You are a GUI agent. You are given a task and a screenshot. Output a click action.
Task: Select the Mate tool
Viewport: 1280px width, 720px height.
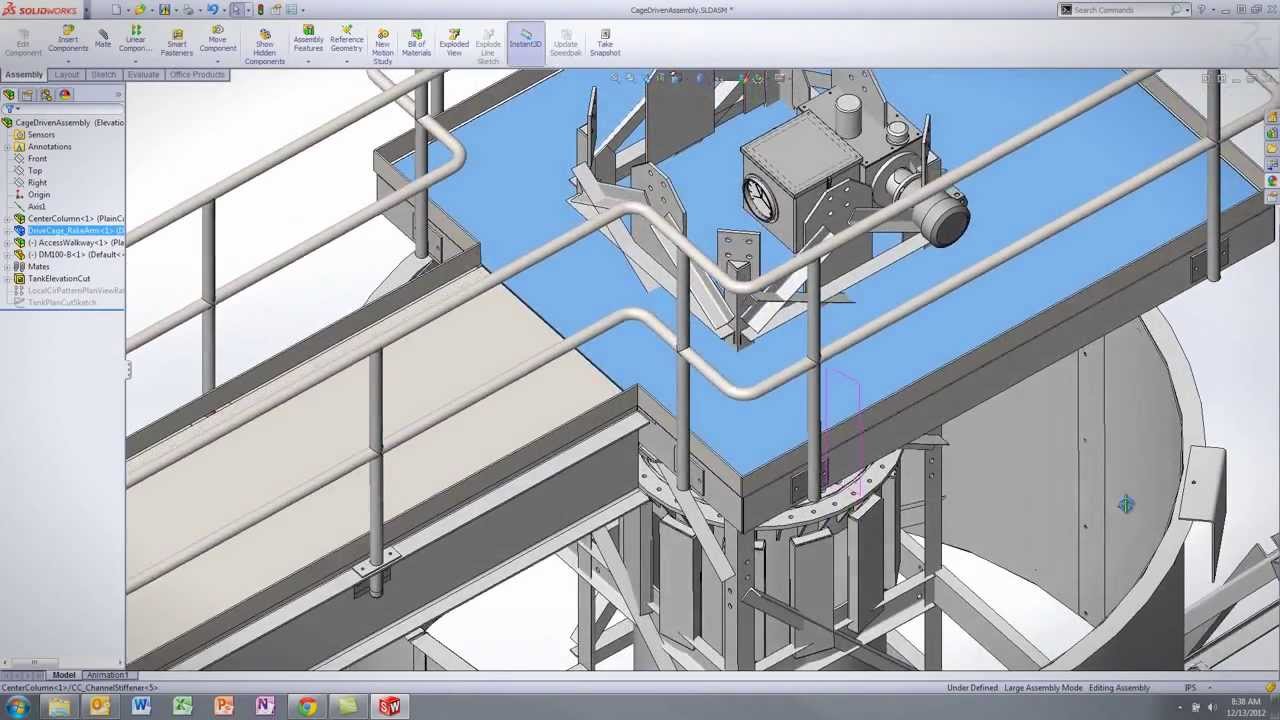click(x=103, y=39)
